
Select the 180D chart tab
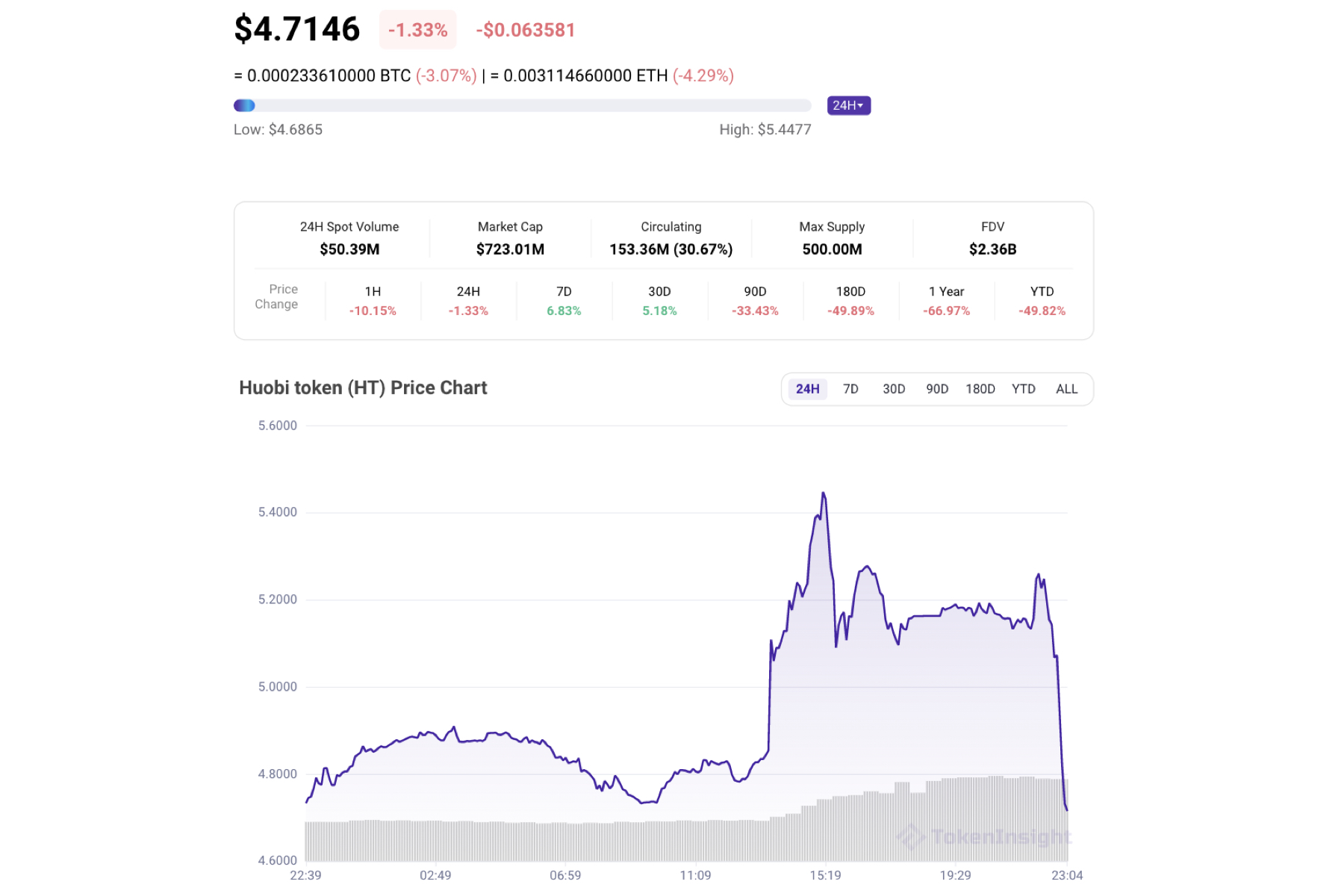coord(980,388)
